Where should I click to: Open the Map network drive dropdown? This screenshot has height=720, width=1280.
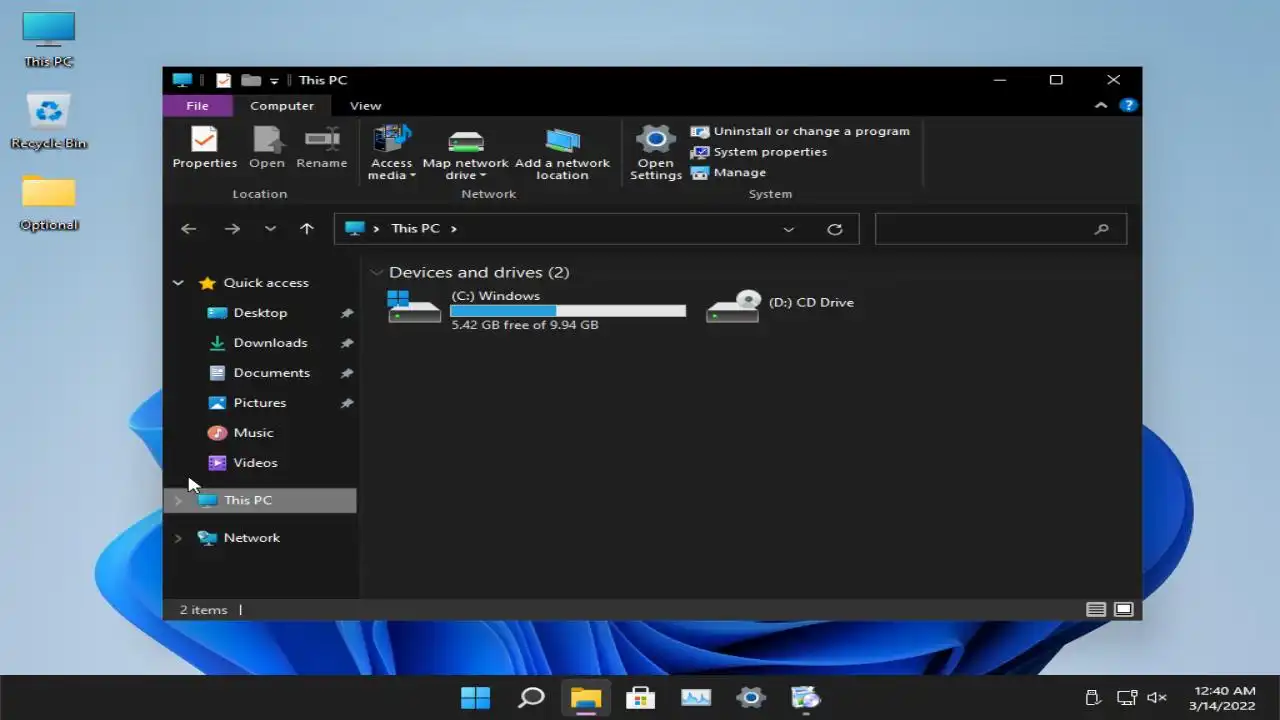pos(465,153)
